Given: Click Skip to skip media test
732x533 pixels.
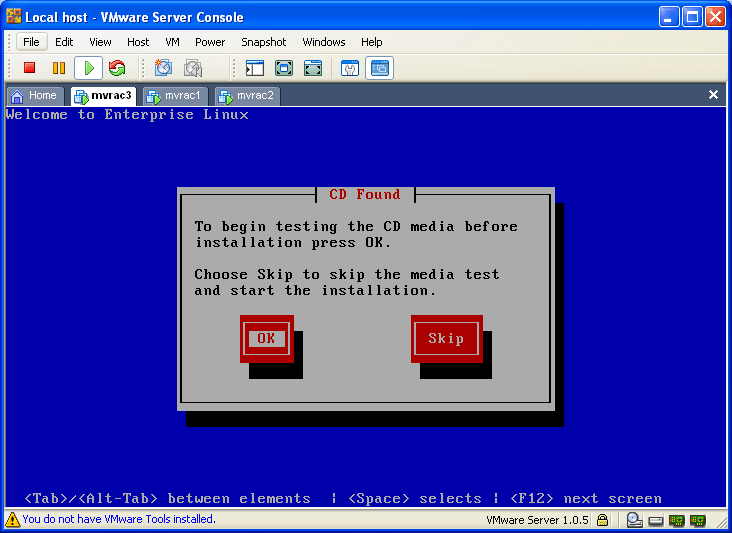Looking at the screenshot, I should (x=447, y=339).
